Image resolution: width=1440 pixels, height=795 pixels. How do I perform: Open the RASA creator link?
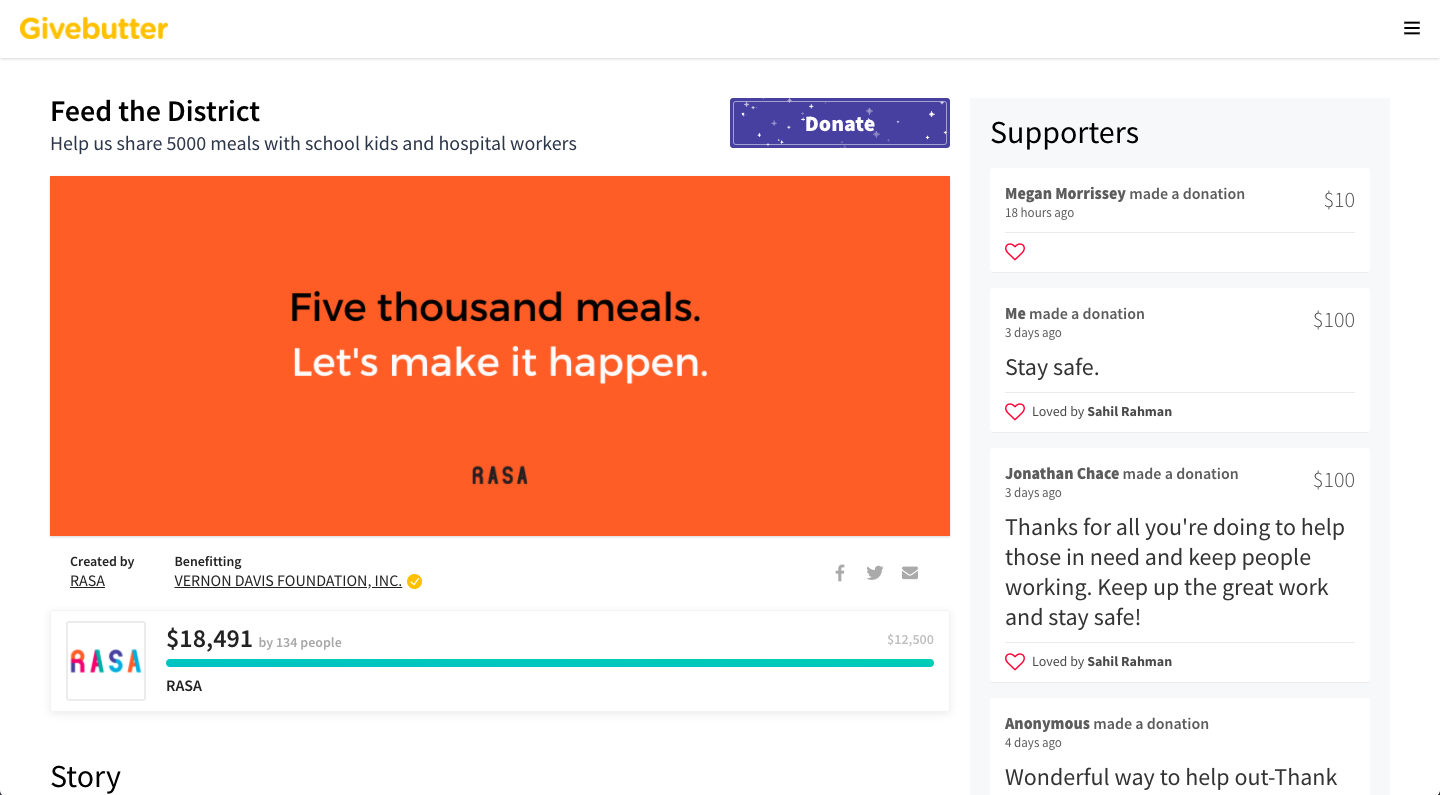click(87, 581)
